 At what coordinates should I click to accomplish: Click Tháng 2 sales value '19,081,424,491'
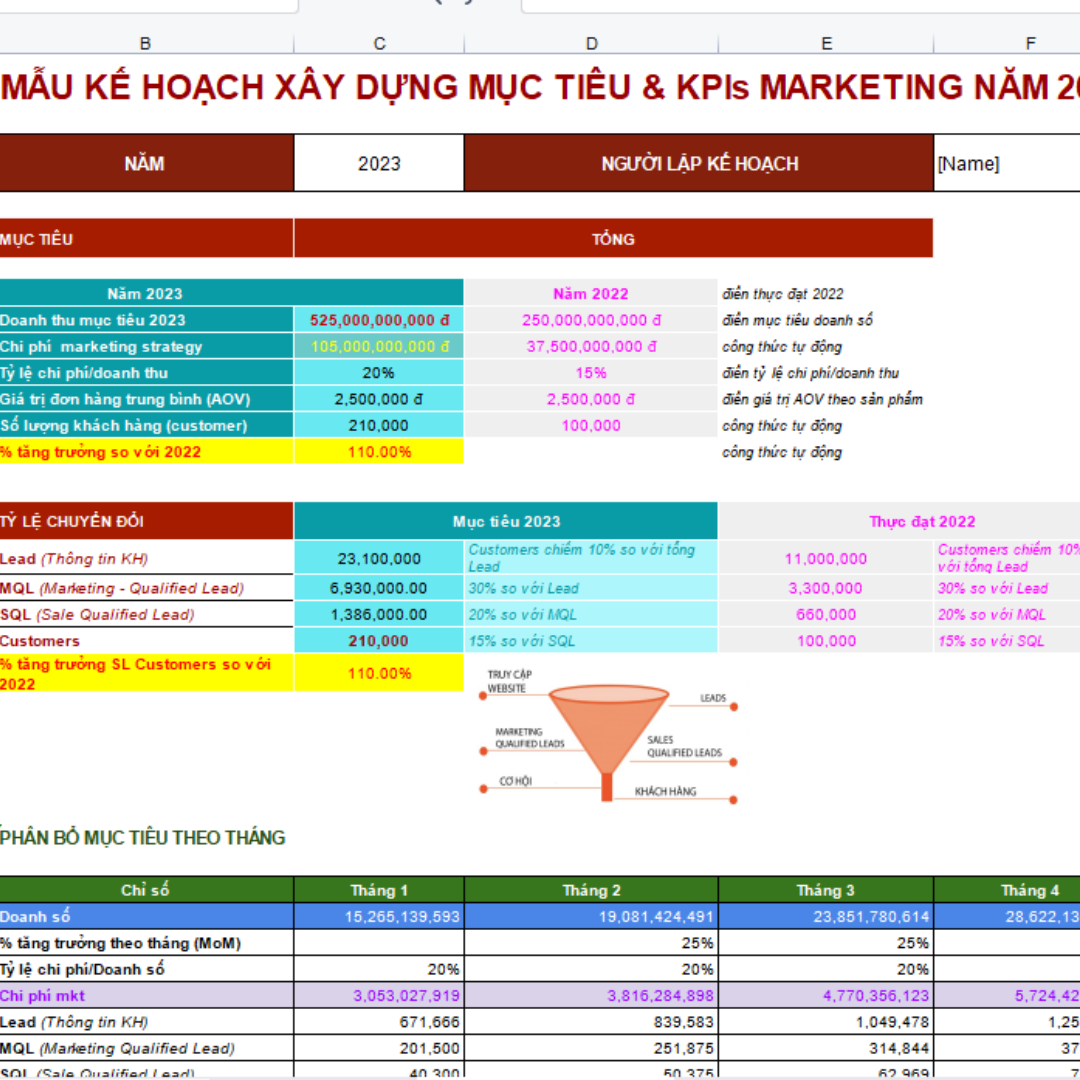(591, 916)
